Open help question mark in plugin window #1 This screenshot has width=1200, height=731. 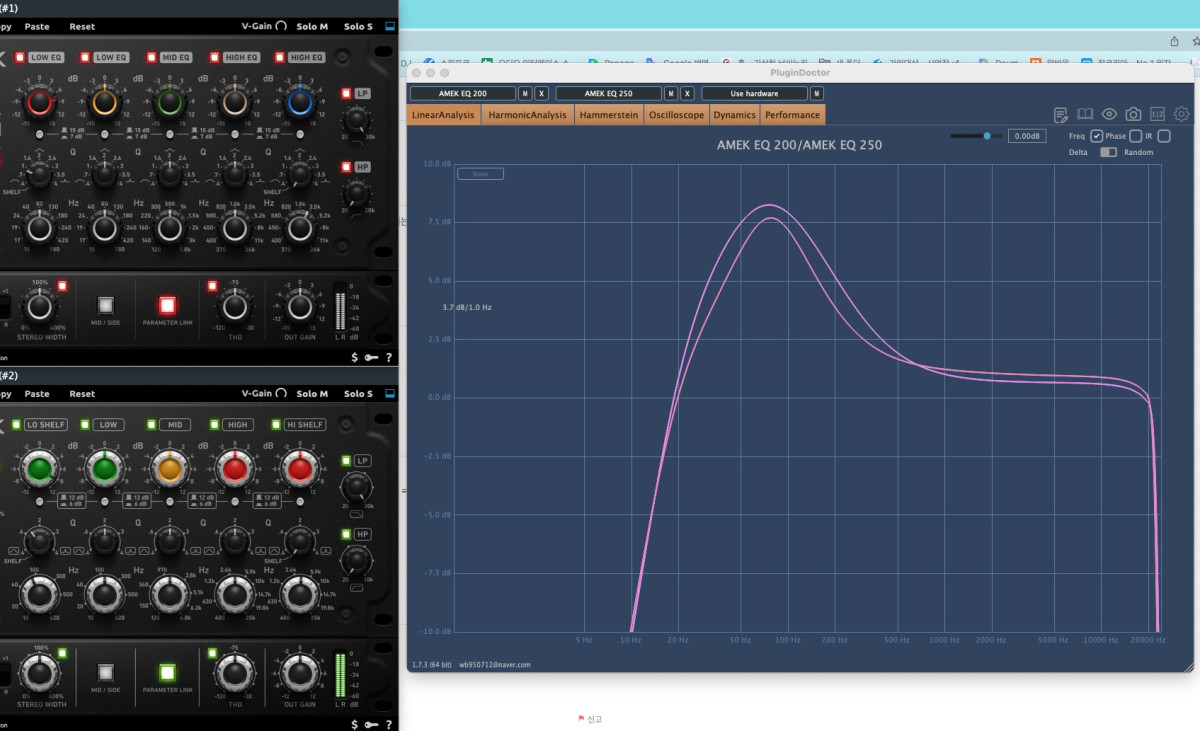[x=388, y=357]
